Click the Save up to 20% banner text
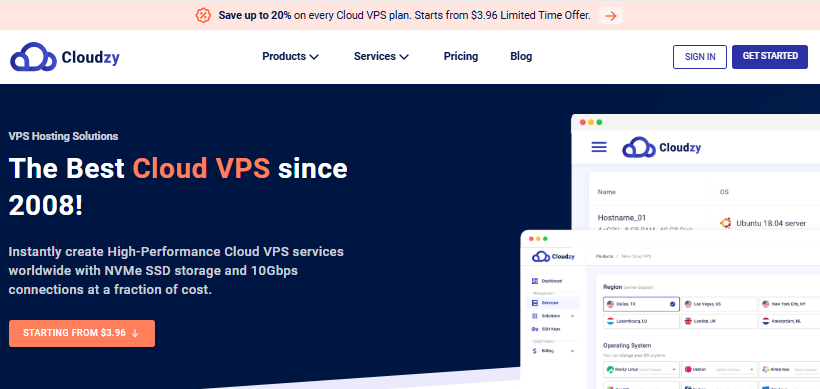Viewport: 820px width, 389px height. click(x=255, y=16)
